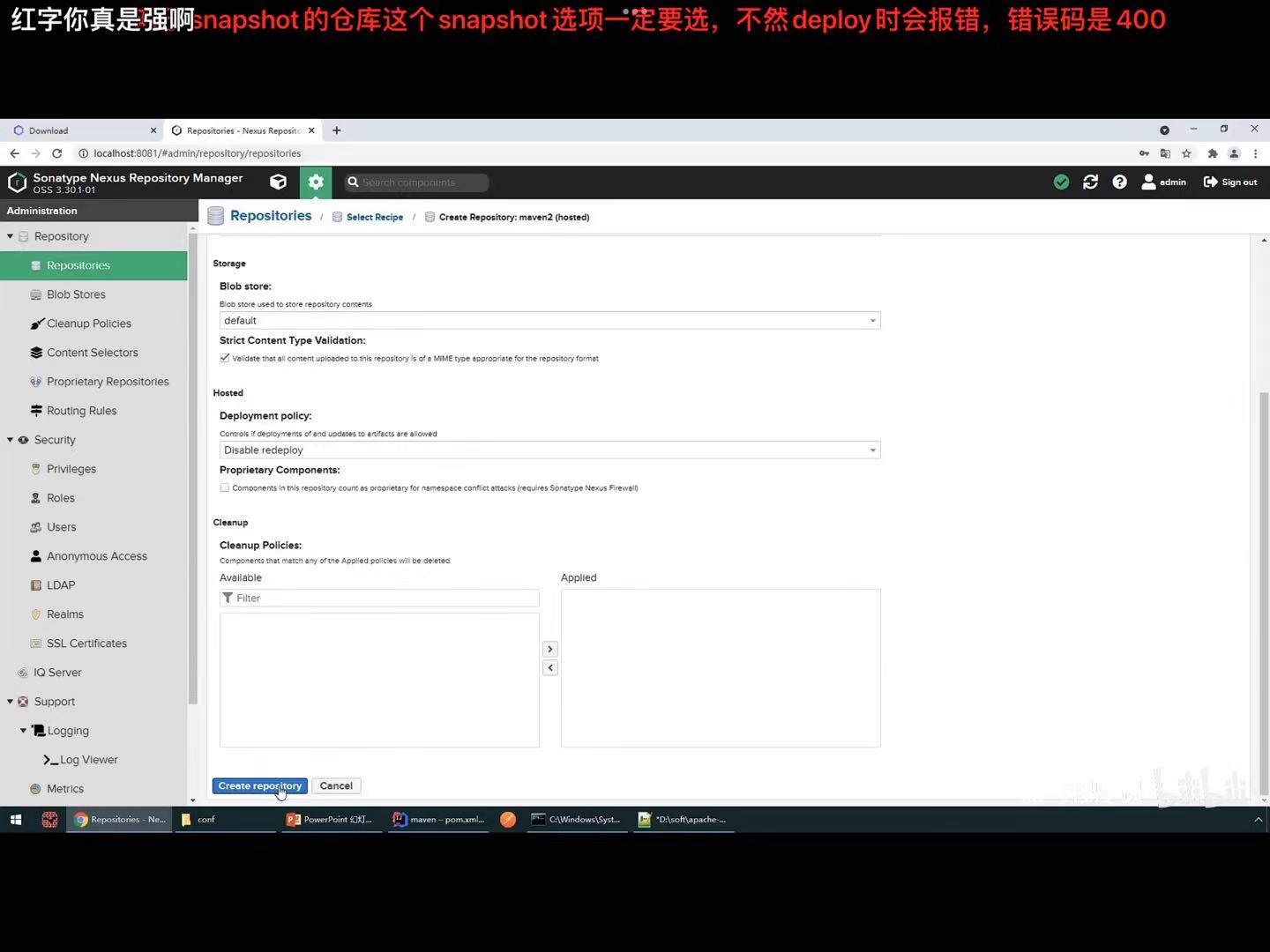Click the main form vertical scrollbar
Screen dimensions: 1270x952
1264,592
